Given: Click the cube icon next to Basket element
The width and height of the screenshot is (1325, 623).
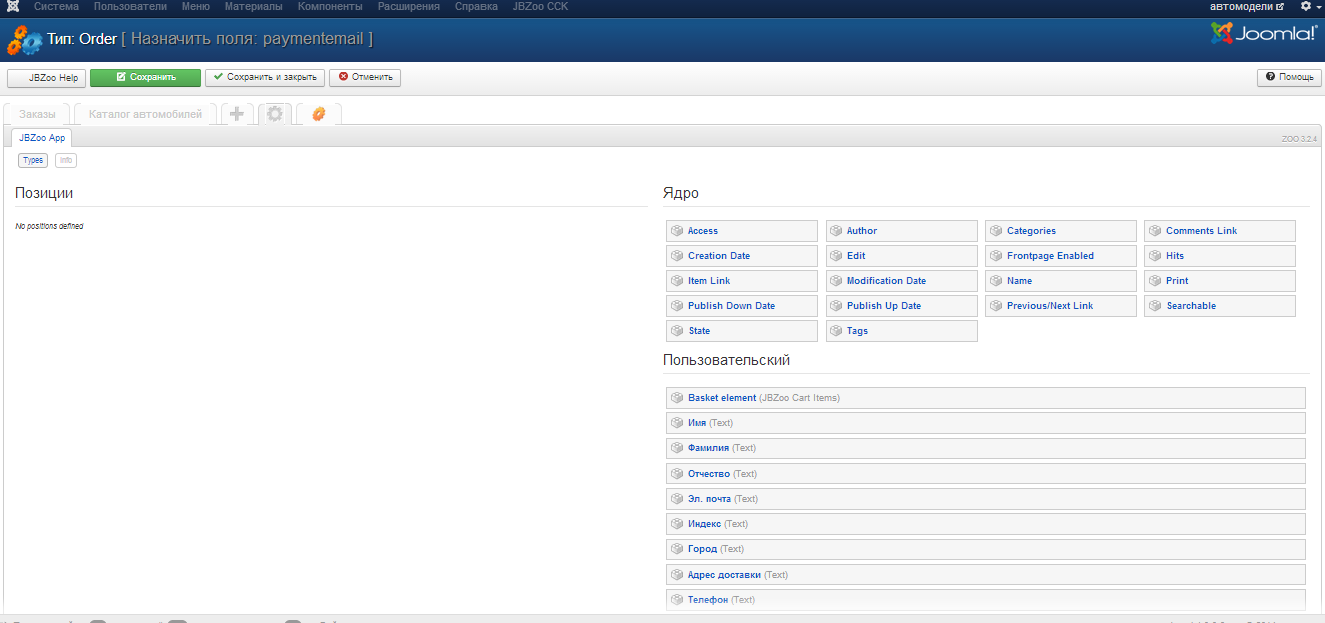Looking at the screenshot, I should (x=677, y=398).
